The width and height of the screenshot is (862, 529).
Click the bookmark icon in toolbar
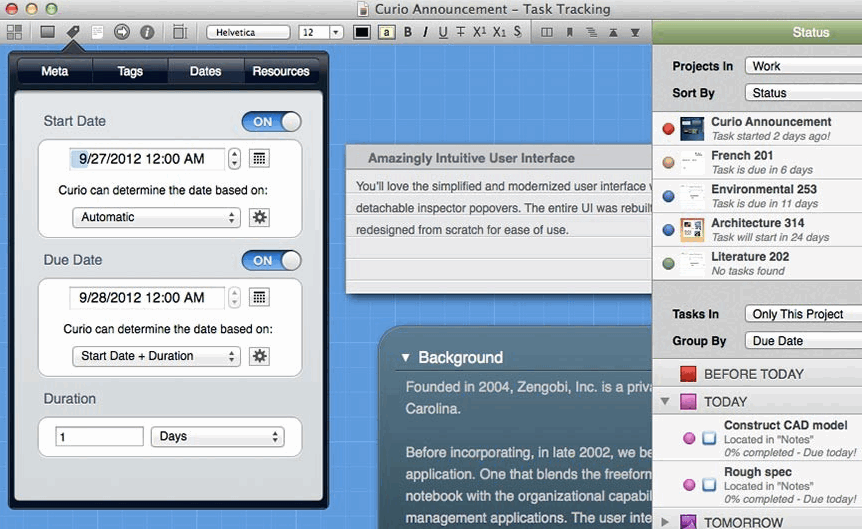pyautogui.click(x=570, y=32)
